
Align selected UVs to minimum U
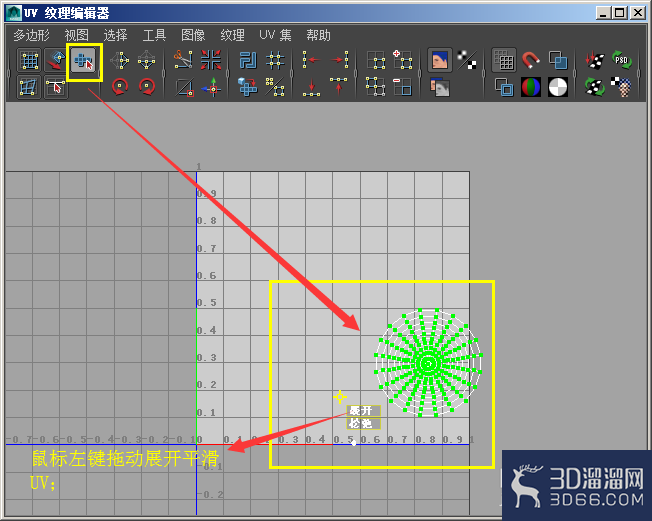(311, 60)
